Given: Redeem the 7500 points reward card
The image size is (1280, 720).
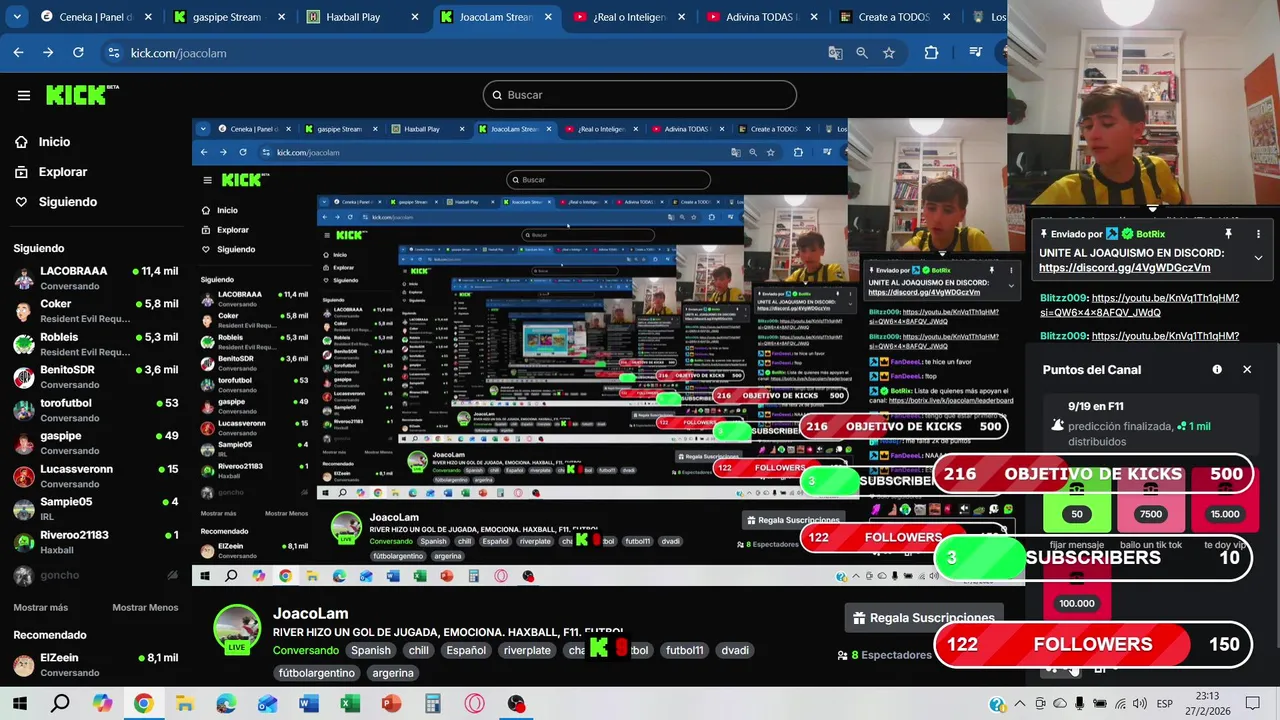Looking at the screenshot, I should pyautogui.click(x=1151, y=500).
